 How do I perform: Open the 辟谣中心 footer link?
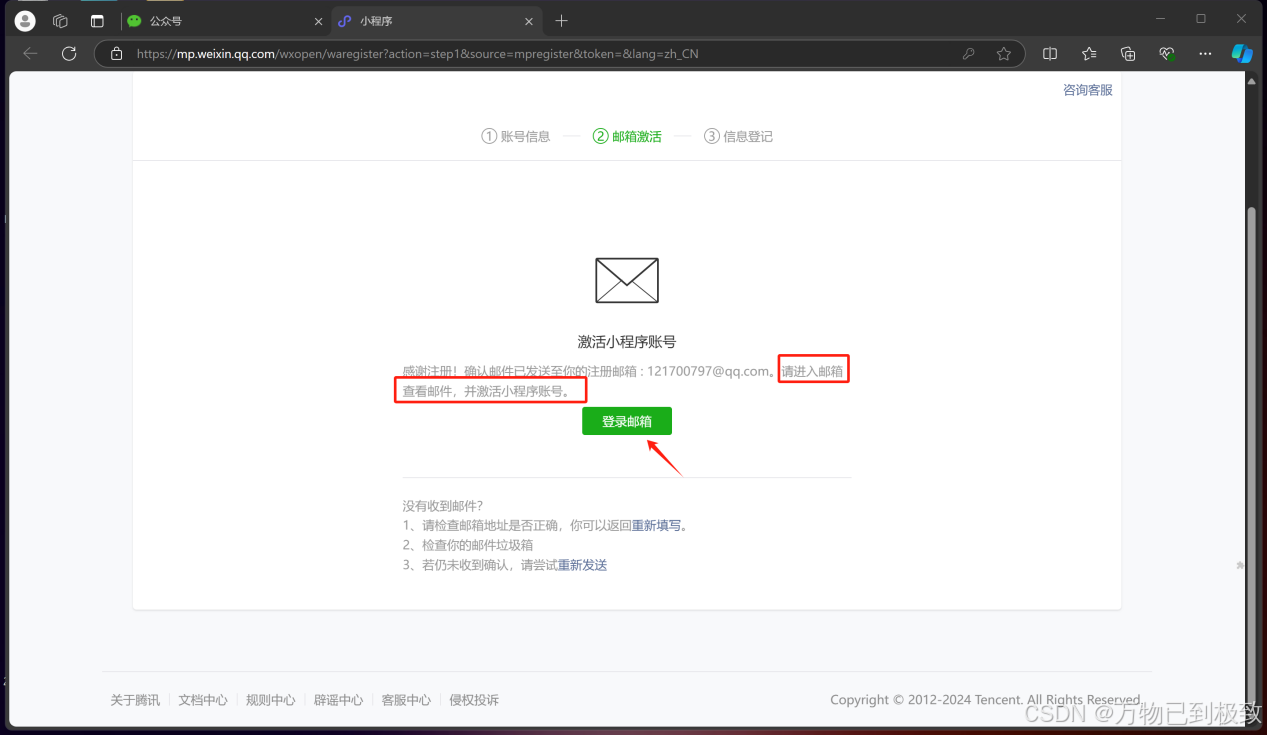coord(338,700)
